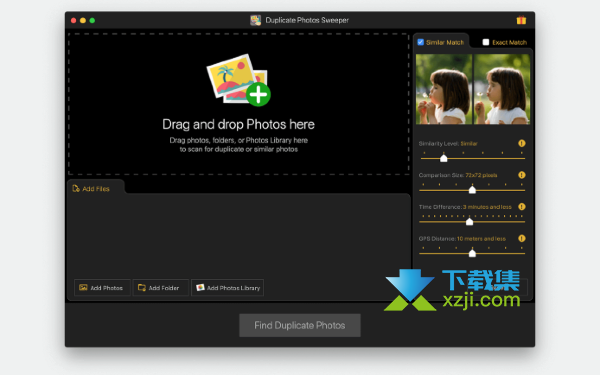Click the Add Folder button
The width and height of the screenshot is (600, 375).
tap(160, 287)
